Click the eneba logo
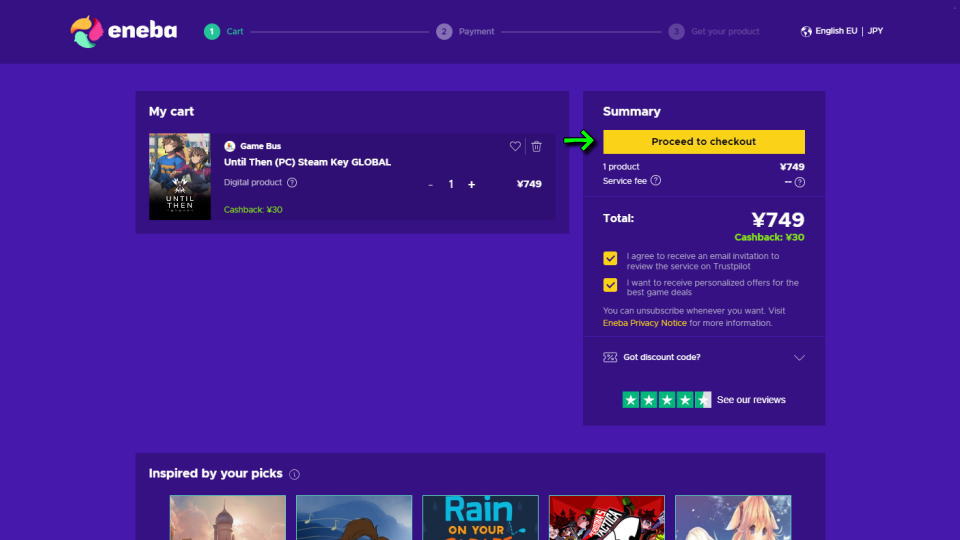 click(124, 31)
